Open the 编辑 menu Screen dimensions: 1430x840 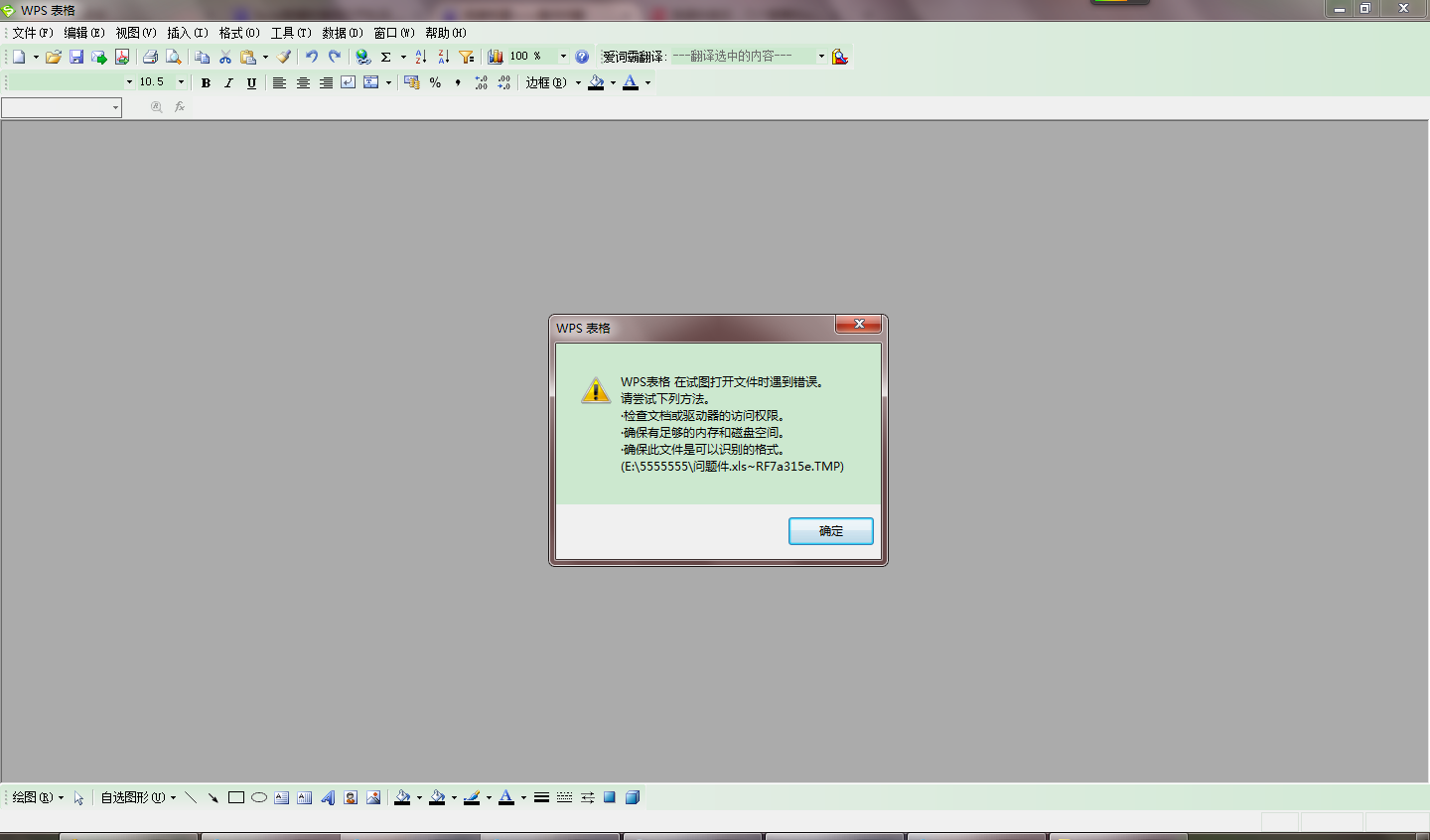(84, 33)
